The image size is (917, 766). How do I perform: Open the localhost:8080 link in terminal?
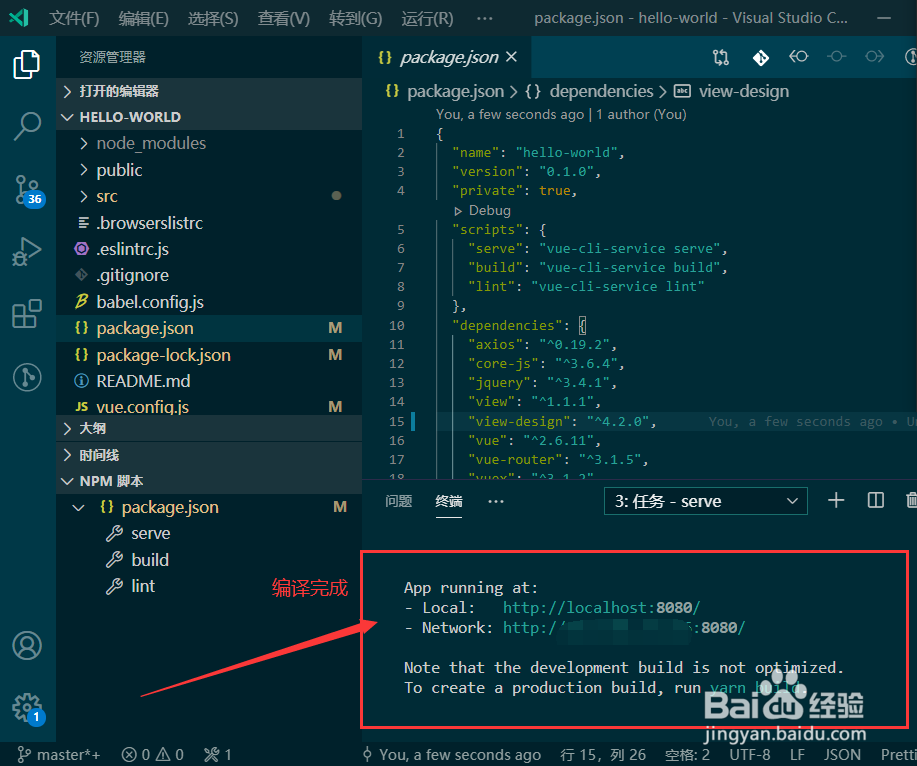click(601, 608)
